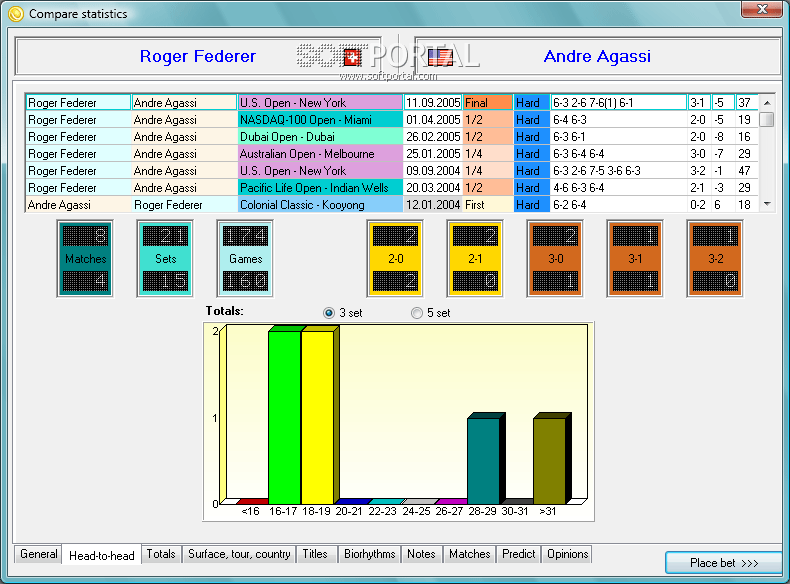Open the Titles tab
Screen dimensions: 790x584
pos(315,554)
